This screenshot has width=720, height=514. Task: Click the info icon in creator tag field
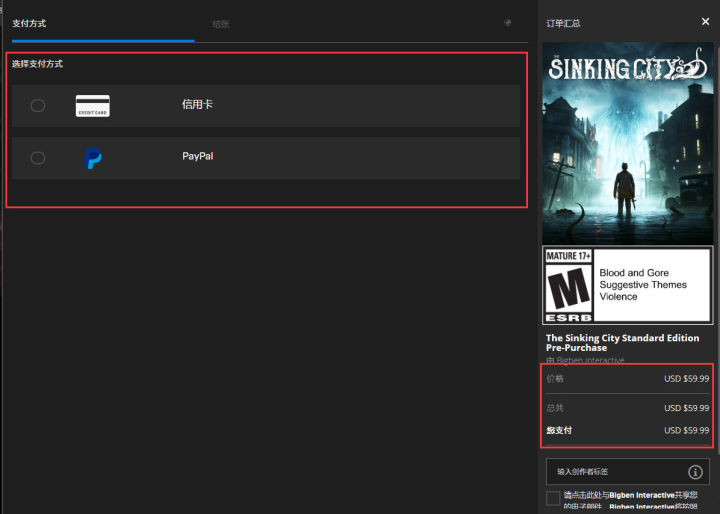click(695, 472)
